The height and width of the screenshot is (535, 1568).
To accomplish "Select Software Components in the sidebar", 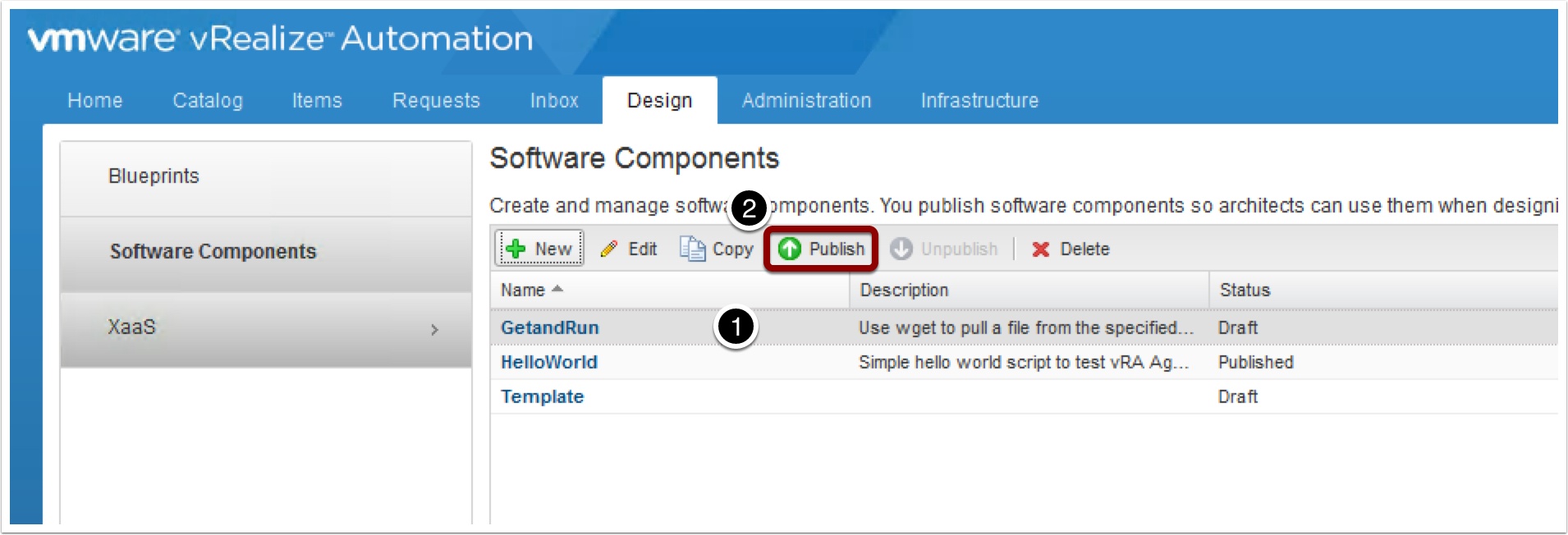I will click(213, 251).
